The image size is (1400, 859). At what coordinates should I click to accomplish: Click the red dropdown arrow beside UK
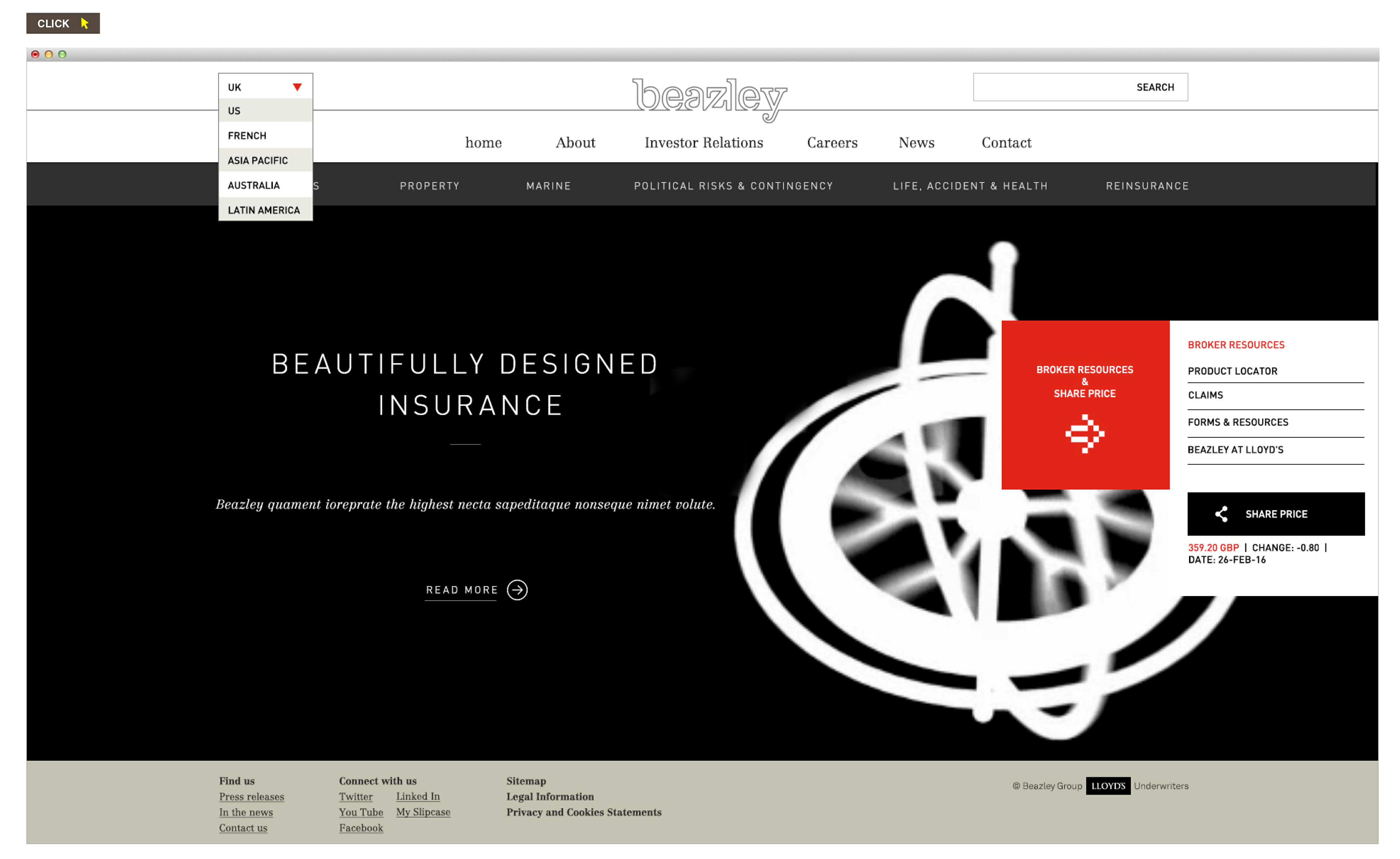coord(296,87)
